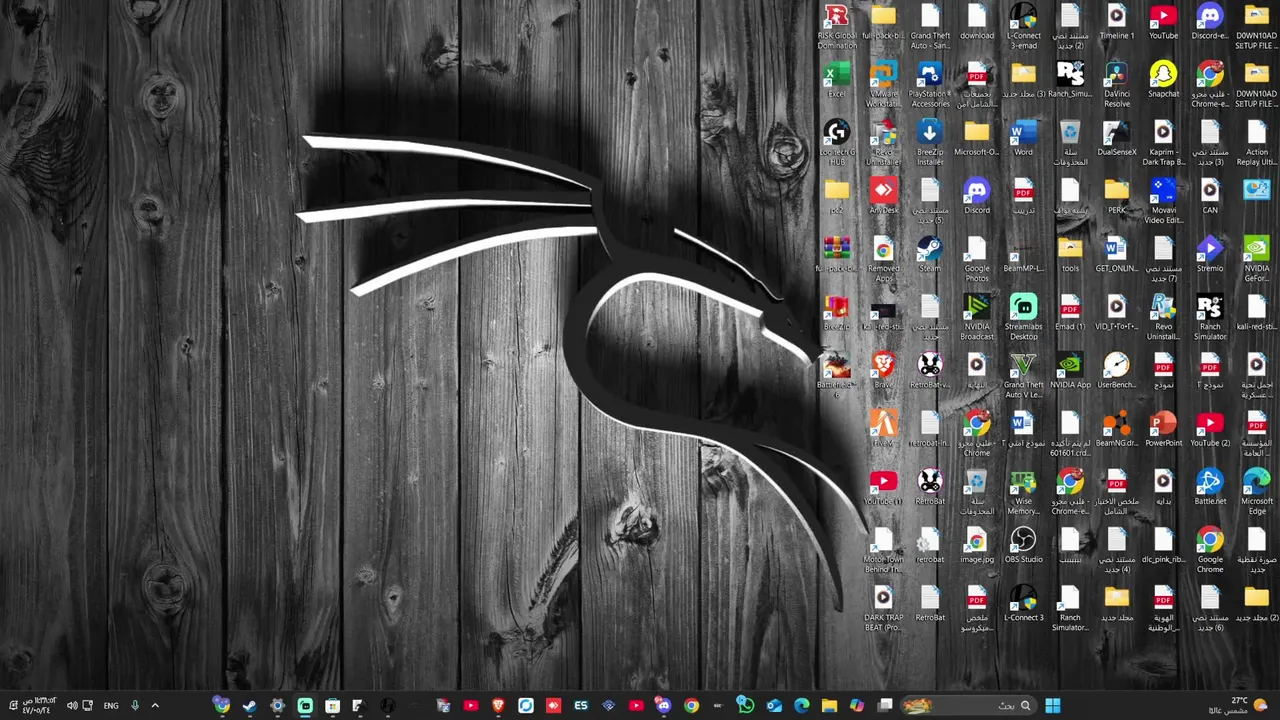The height and width of the screenshot is (720, 1280).
Task: Launch Brave browser desktop icon
Action: pos(883,370)
